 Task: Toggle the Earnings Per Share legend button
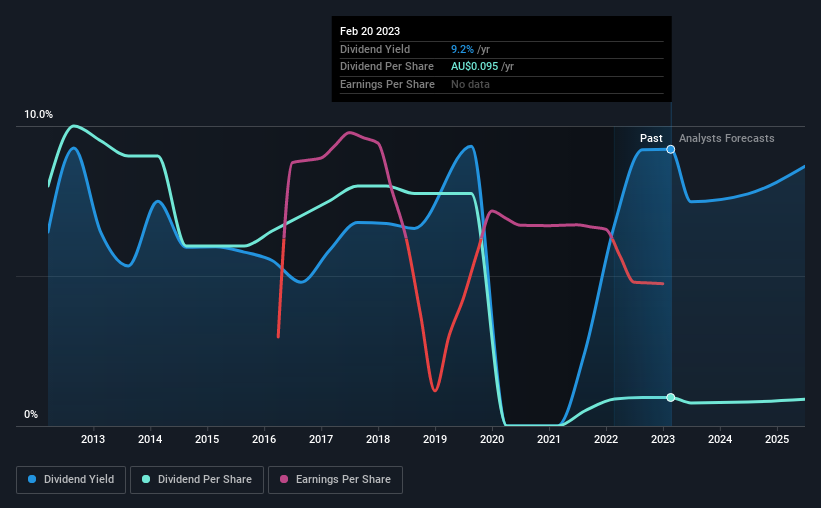pos(336,480)
